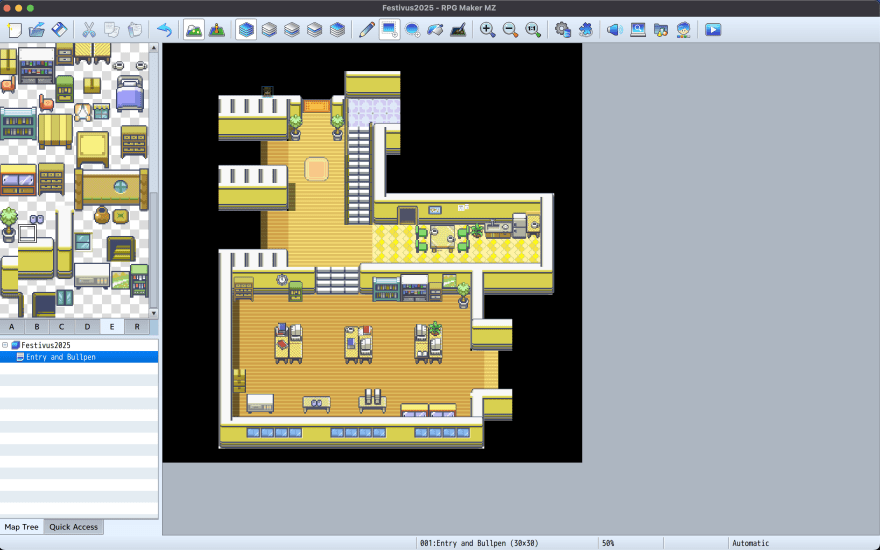Click status bar text '001:Entry and Bullpen (30x30)'
Viewport: 880px width, 550px height.
tap(479, 543)
